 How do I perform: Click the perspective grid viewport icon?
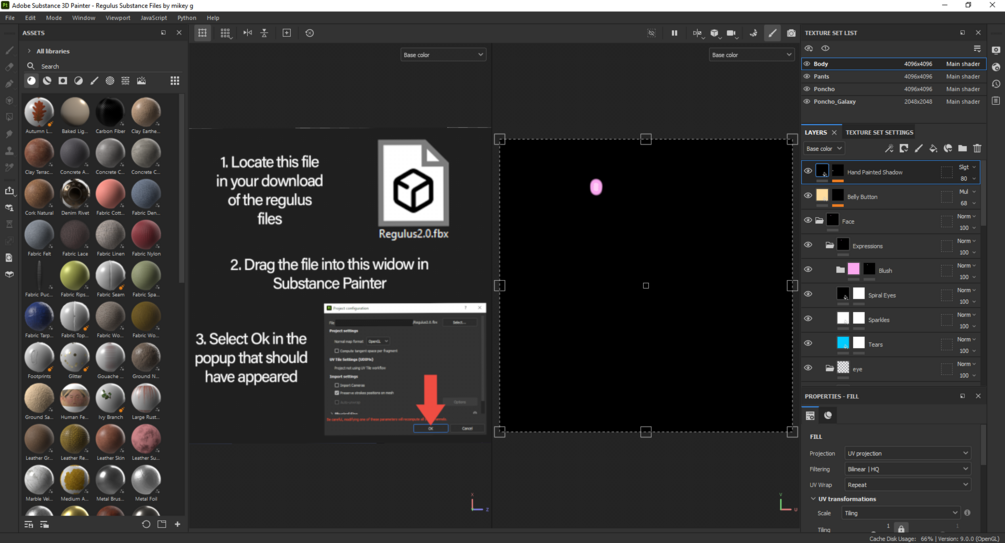point(225,33)
